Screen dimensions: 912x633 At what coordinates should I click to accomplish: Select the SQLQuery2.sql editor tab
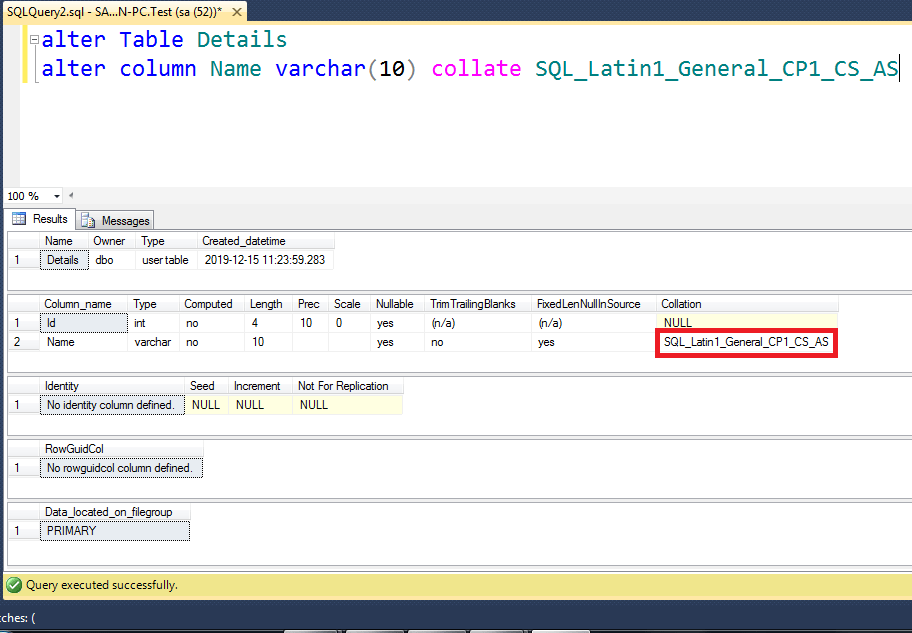pos(110,12)
